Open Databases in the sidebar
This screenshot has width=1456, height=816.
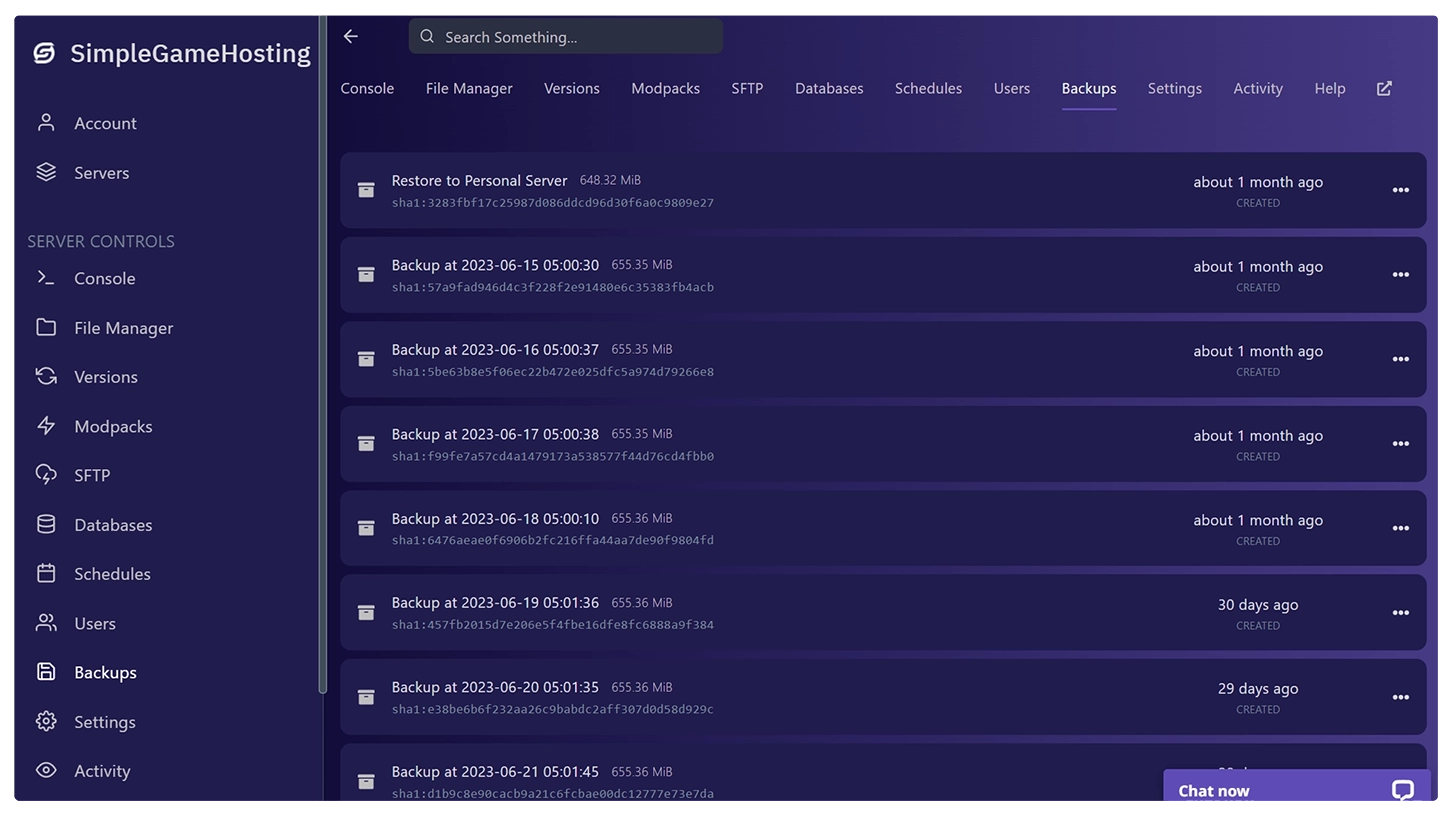(x=113, y=525)
